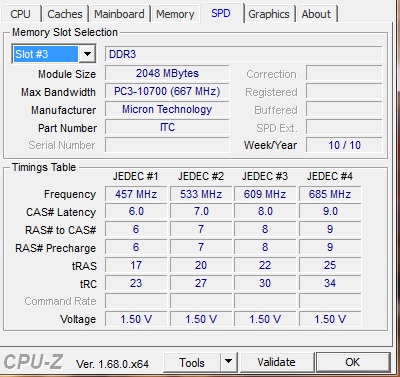The height and width of the screenshot is (377, 400).
Task: Click the empty Buffered field
Action: 344,109
